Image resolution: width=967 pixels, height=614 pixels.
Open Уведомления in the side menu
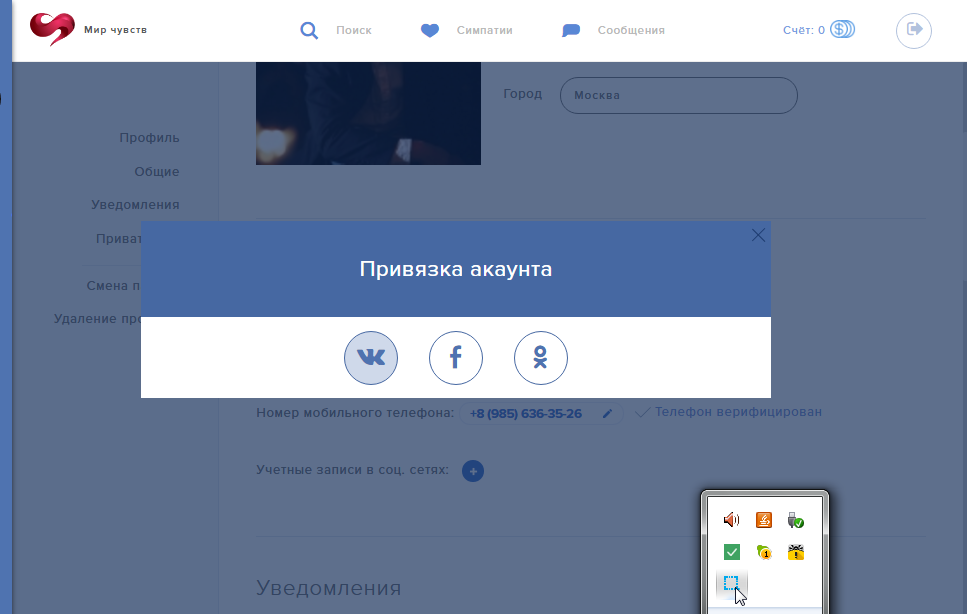135,205
